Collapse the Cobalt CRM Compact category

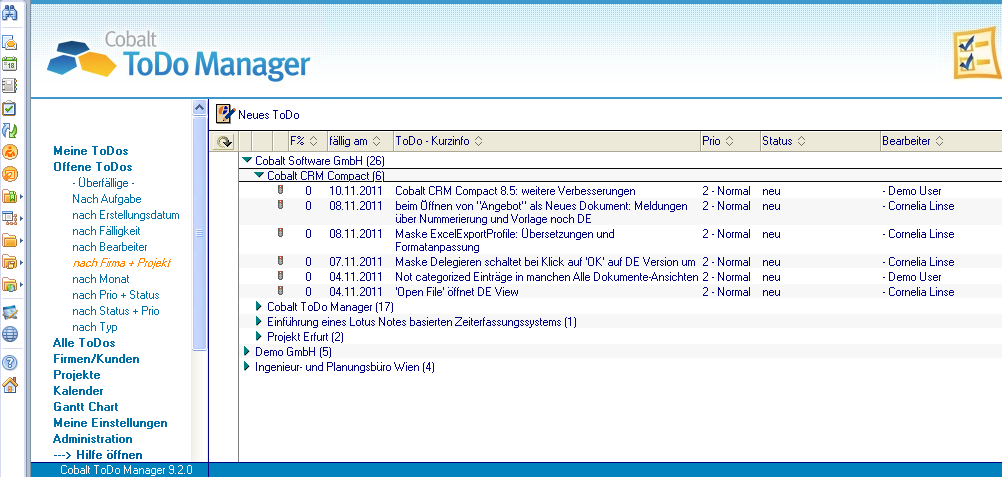259,175
